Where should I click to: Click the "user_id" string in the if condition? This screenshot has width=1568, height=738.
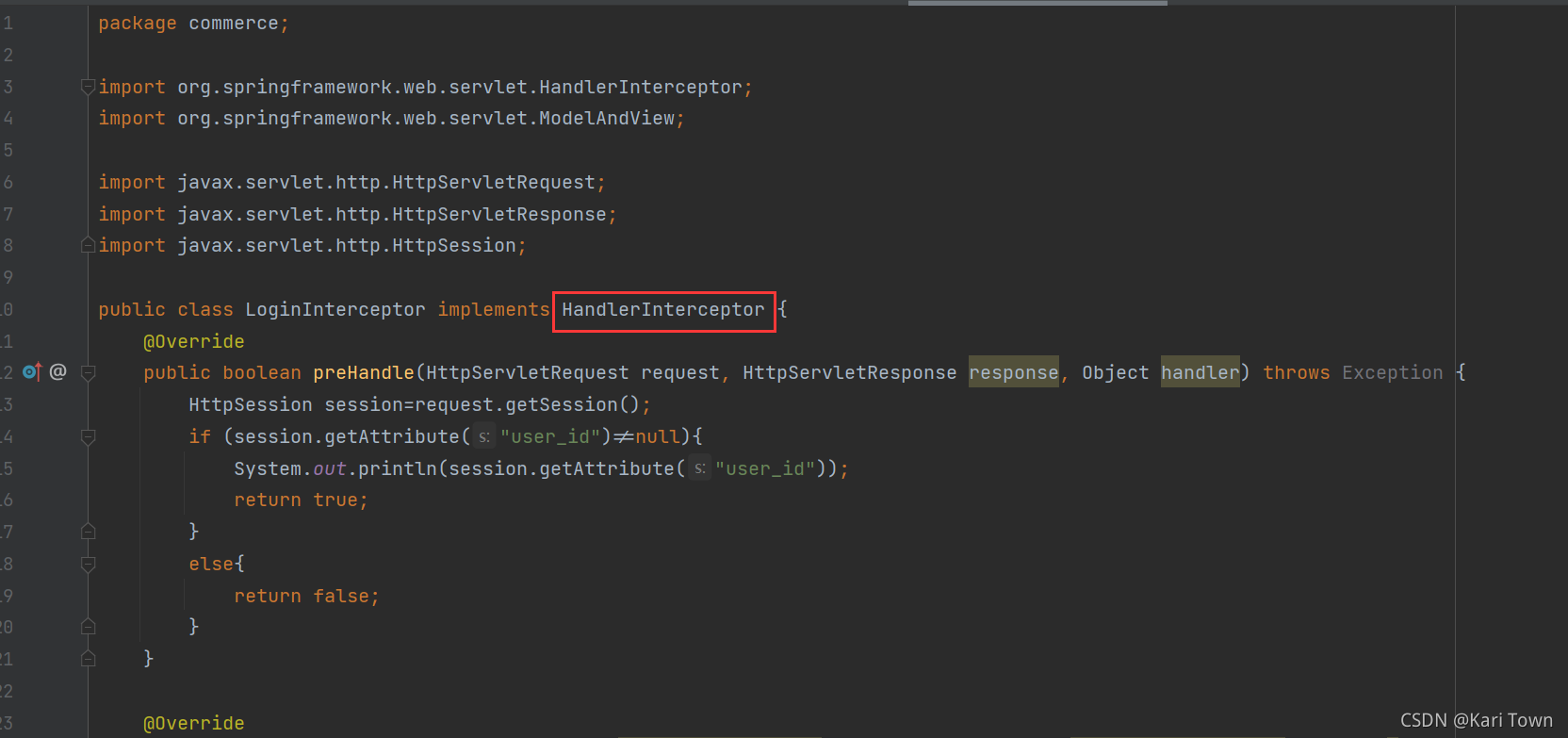(x=550, y=437)
